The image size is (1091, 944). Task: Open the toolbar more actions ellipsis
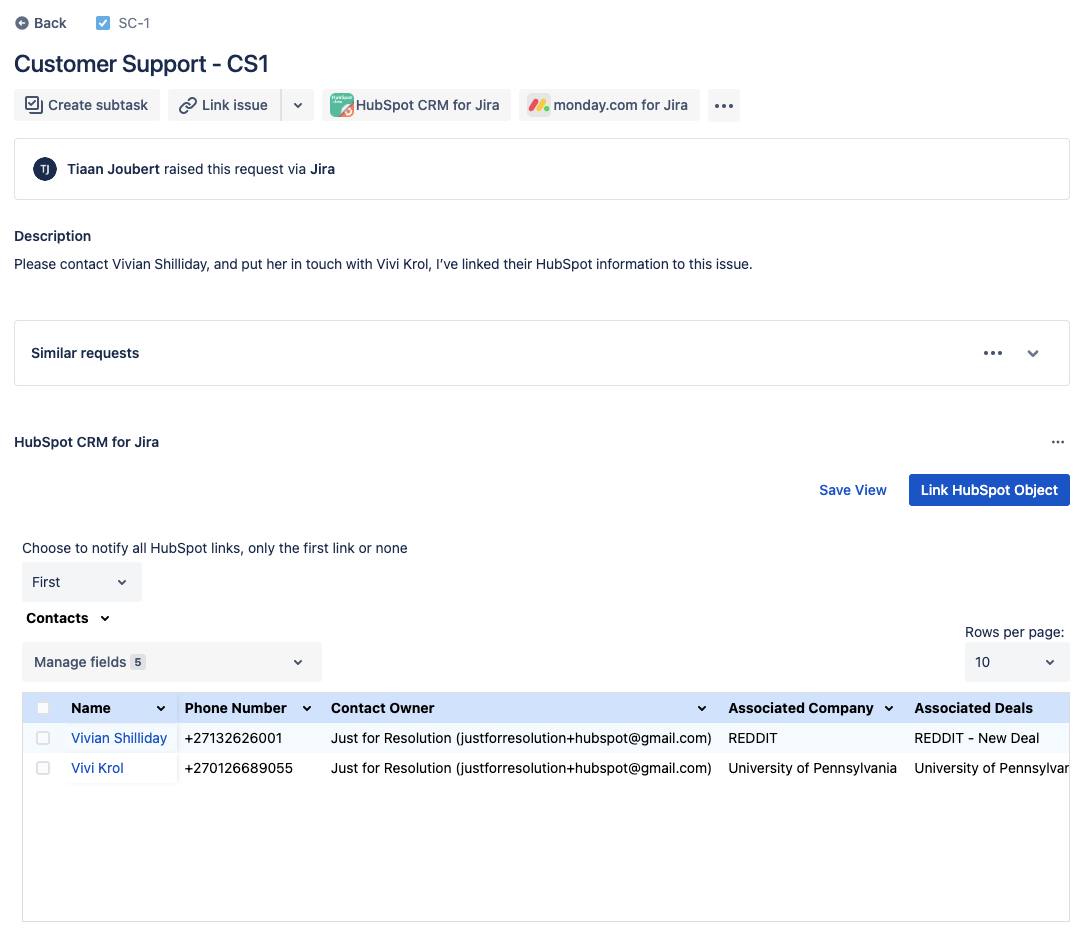tap(724, 106)
